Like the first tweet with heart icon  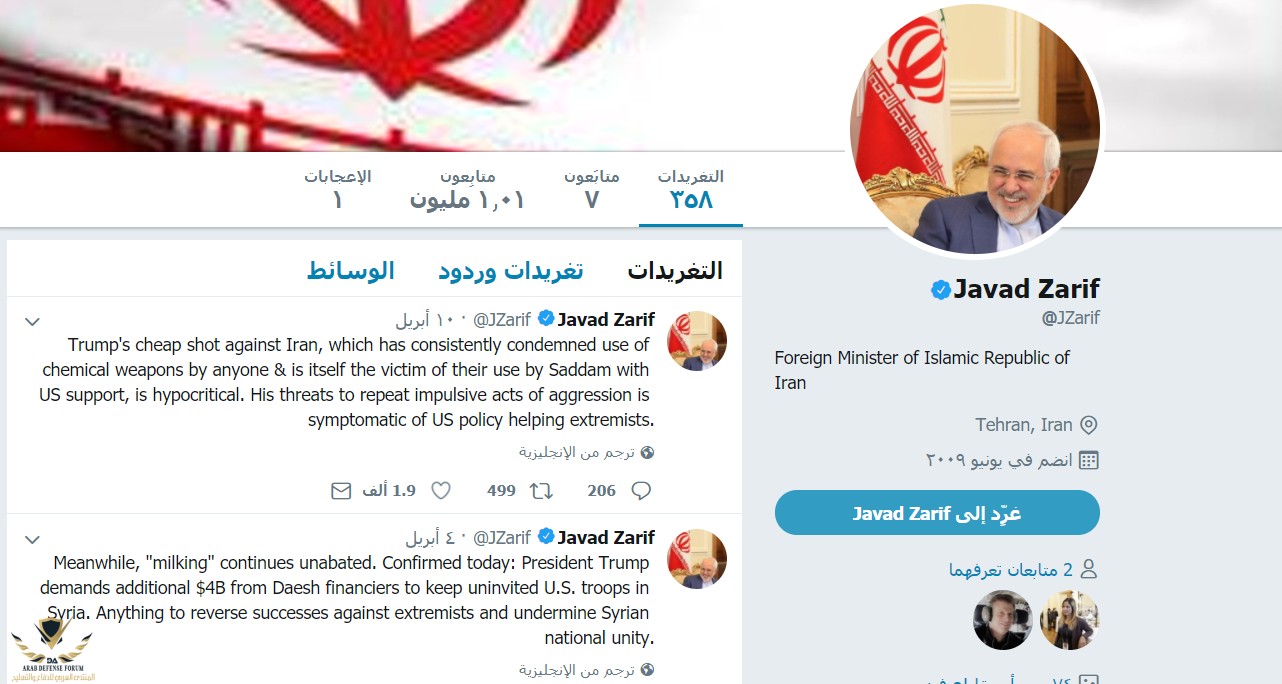point(441,490)
